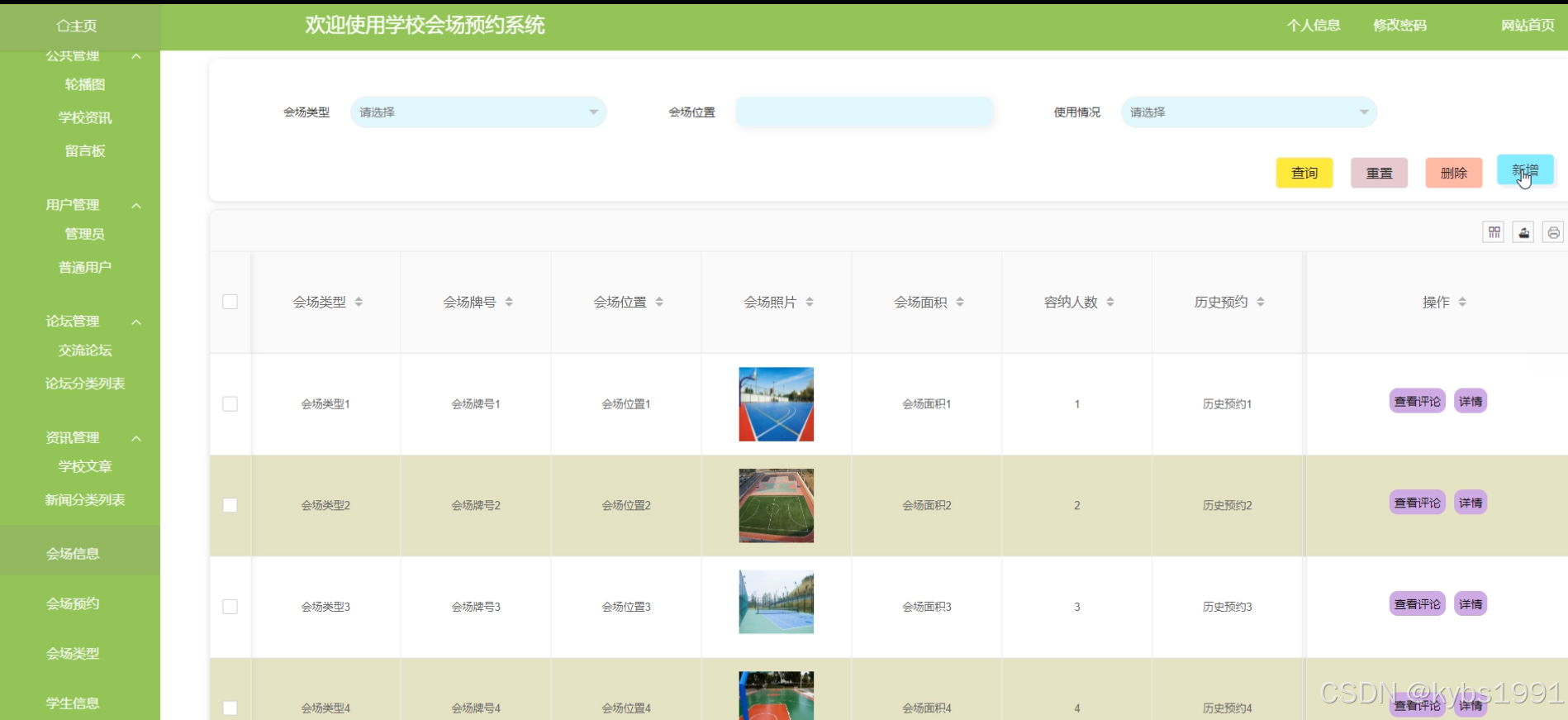
Task: Focus the 会场位置 search input
Action: tap(863, 112)
